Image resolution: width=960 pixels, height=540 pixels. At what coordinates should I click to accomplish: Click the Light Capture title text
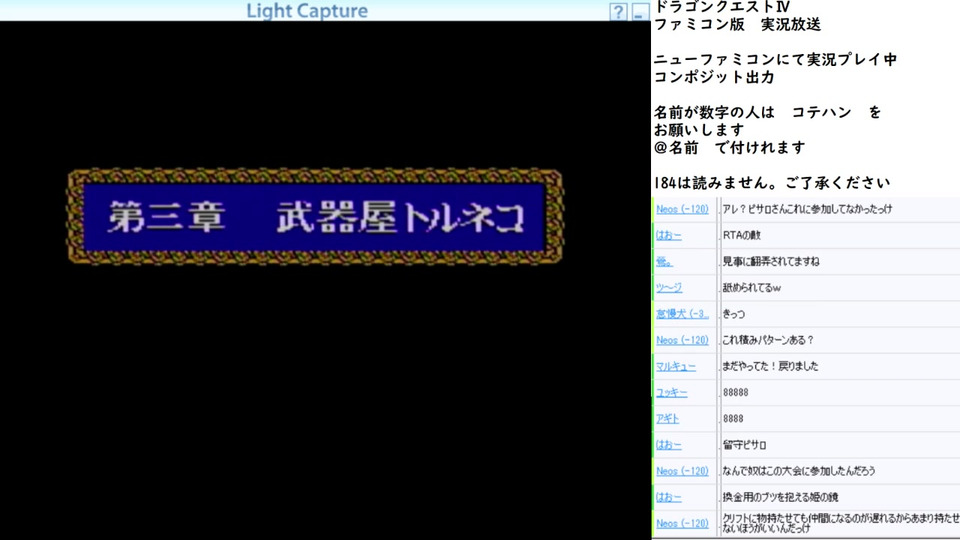[x=307, y=10]
